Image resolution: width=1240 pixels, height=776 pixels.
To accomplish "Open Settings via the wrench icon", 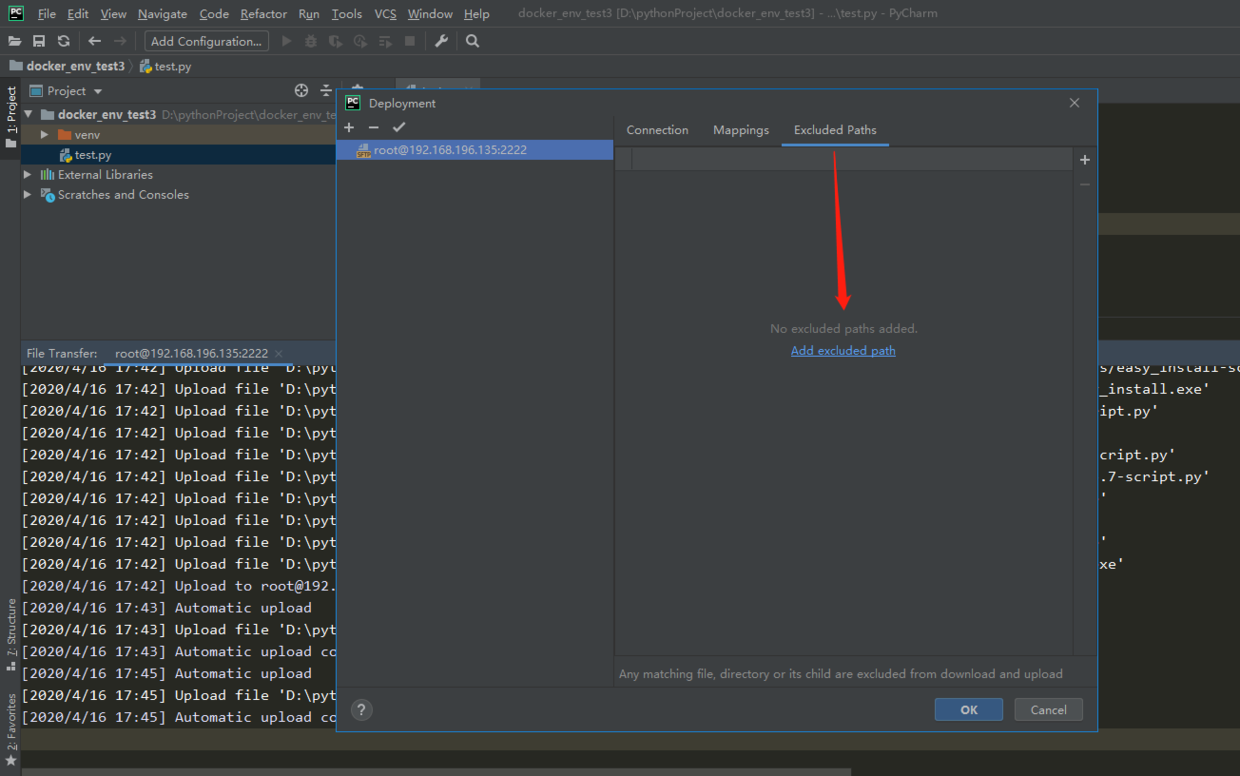I will pyautogui.click(x=441, y=41).
